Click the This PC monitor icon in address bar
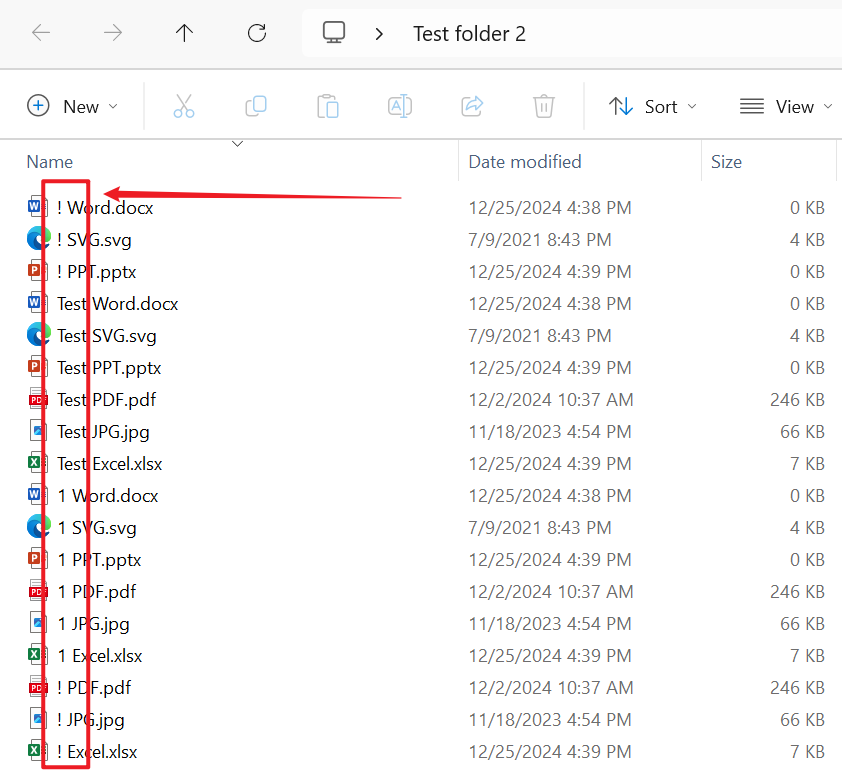This screenshot has width=842, height=772. click(x=334, y=33)
